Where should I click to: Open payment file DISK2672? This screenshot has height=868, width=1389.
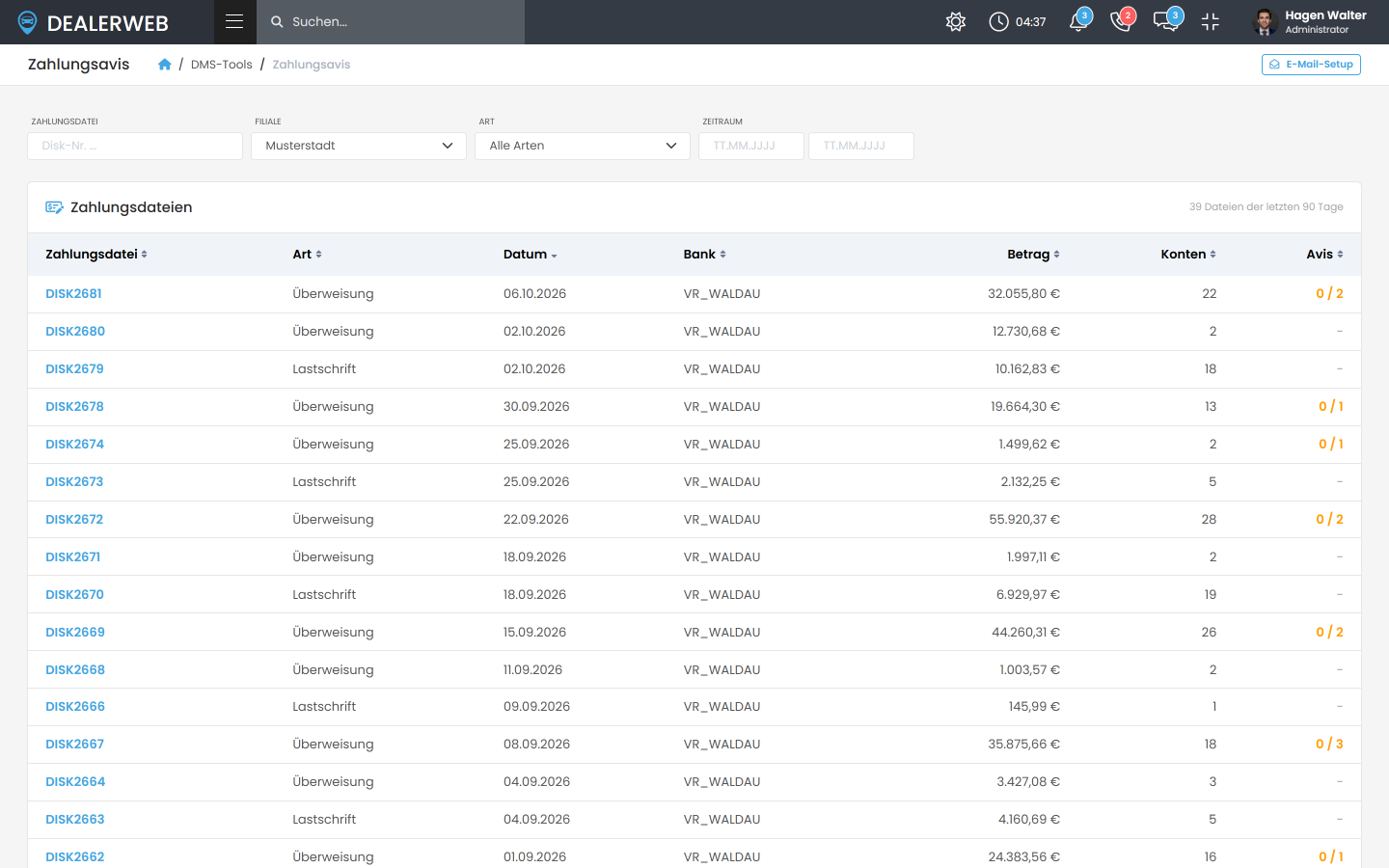tap(74, 520)
